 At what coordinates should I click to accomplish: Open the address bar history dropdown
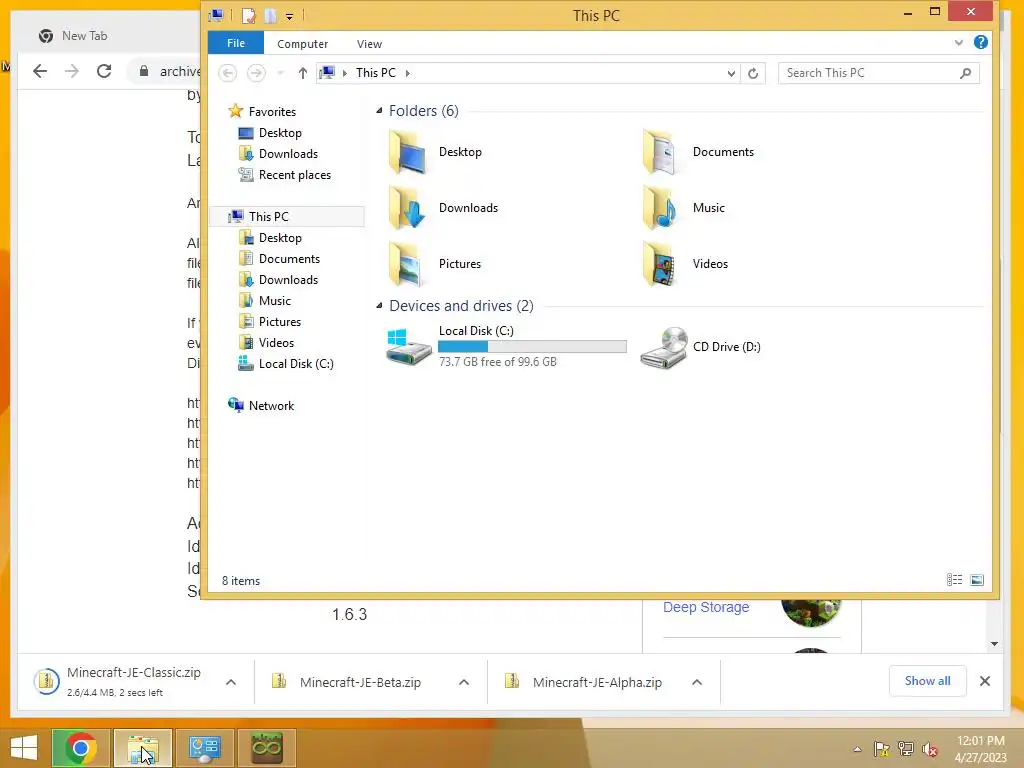coord(731,74)
